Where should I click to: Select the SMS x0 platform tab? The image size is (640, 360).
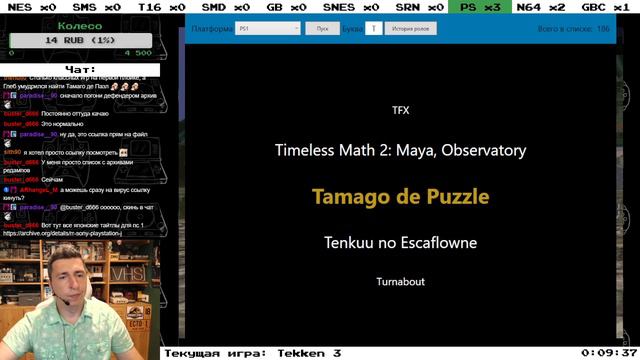click(x=96, y=7)
